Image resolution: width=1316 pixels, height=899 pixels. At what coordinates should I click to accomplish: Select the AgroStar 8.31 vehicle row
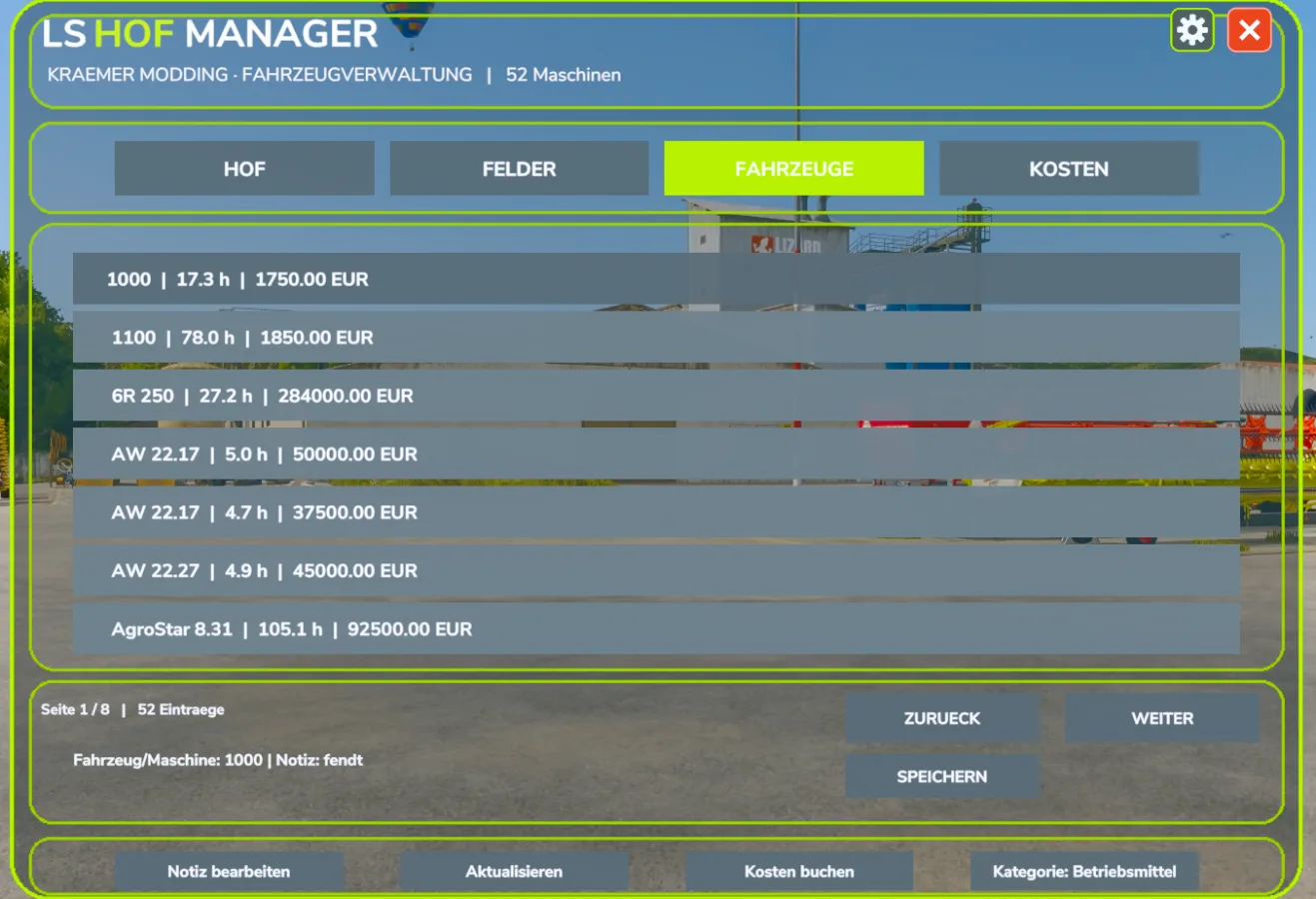[657, 629]
